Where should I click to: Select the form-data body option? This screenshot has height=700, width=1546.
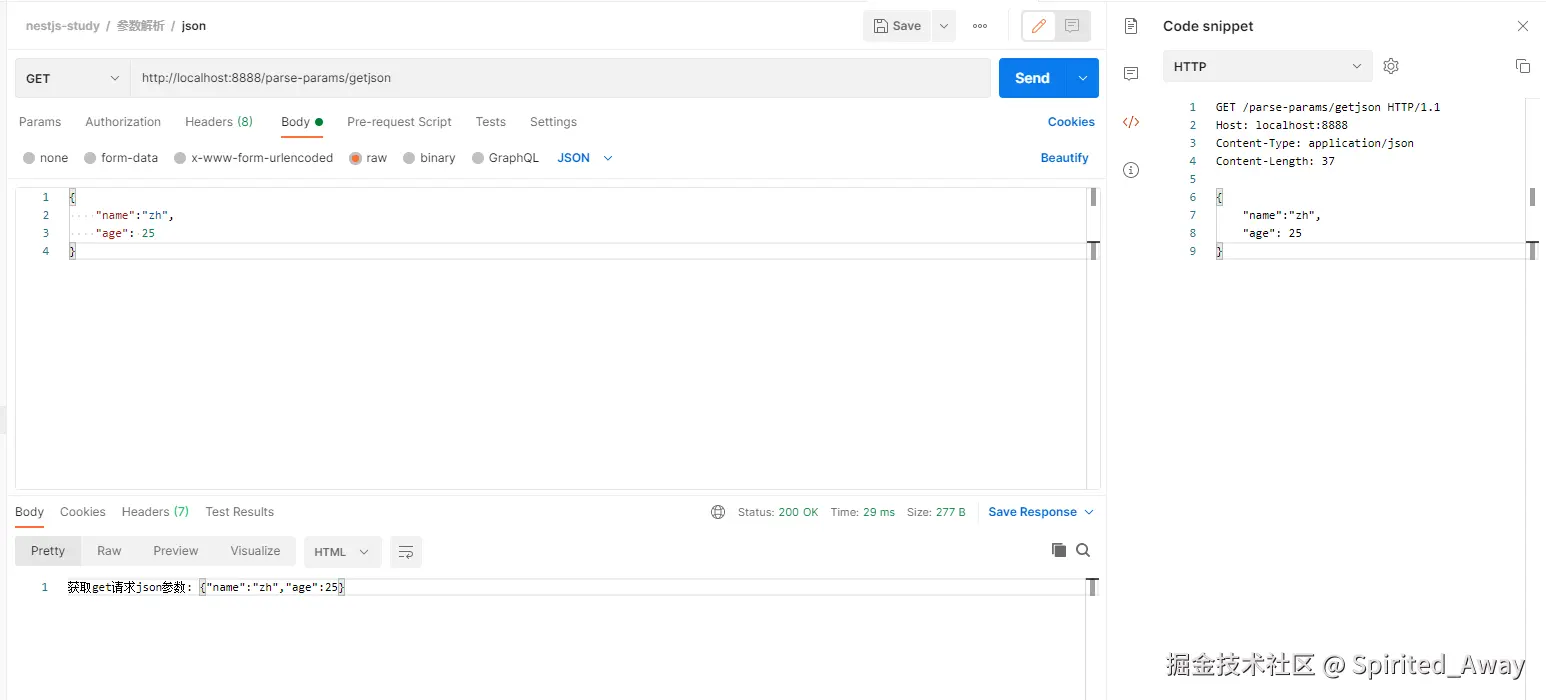point(121,158)
